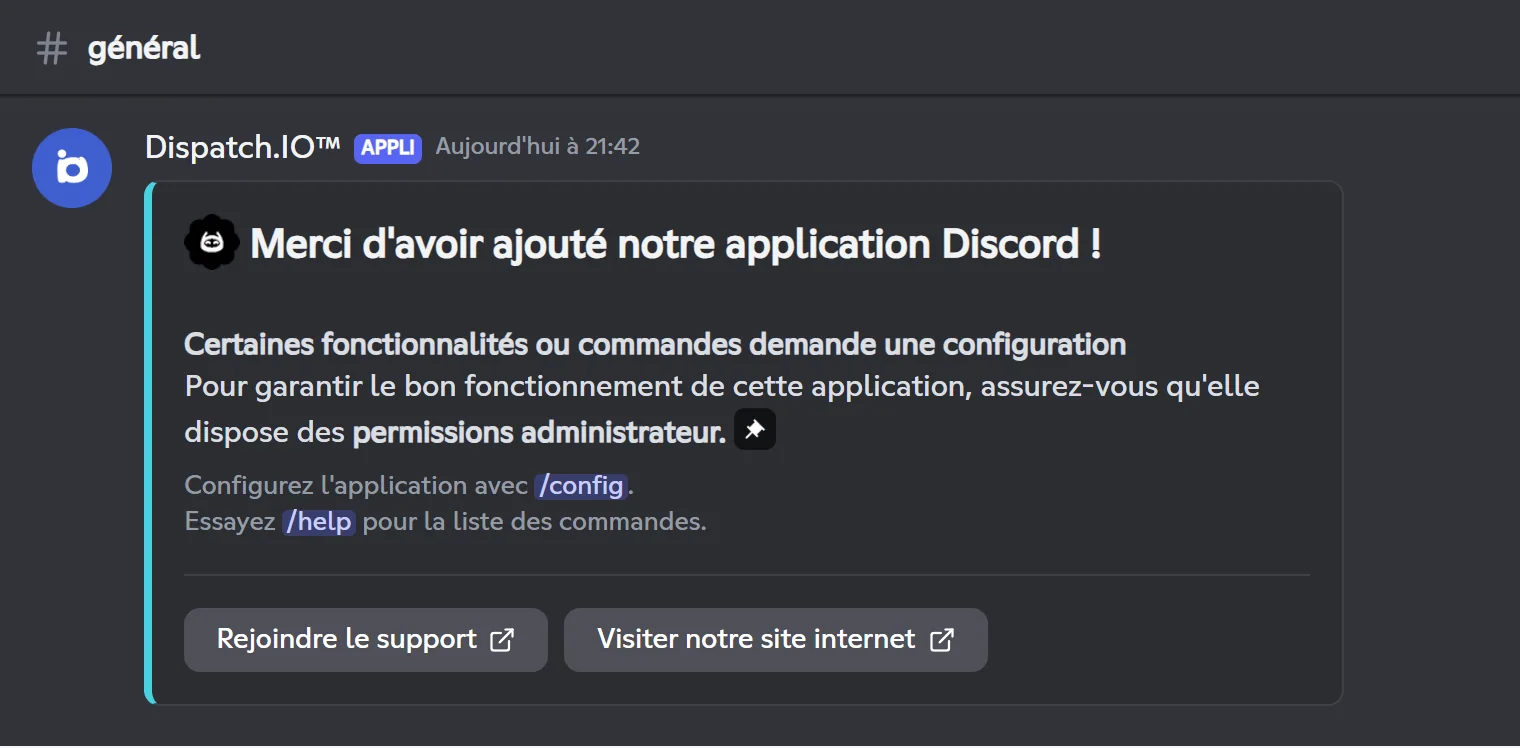Screen dimensions: 1520x748
Task: Click the timestamp Aujourd'hui à 21:42
Action: (x=538, y=147)
